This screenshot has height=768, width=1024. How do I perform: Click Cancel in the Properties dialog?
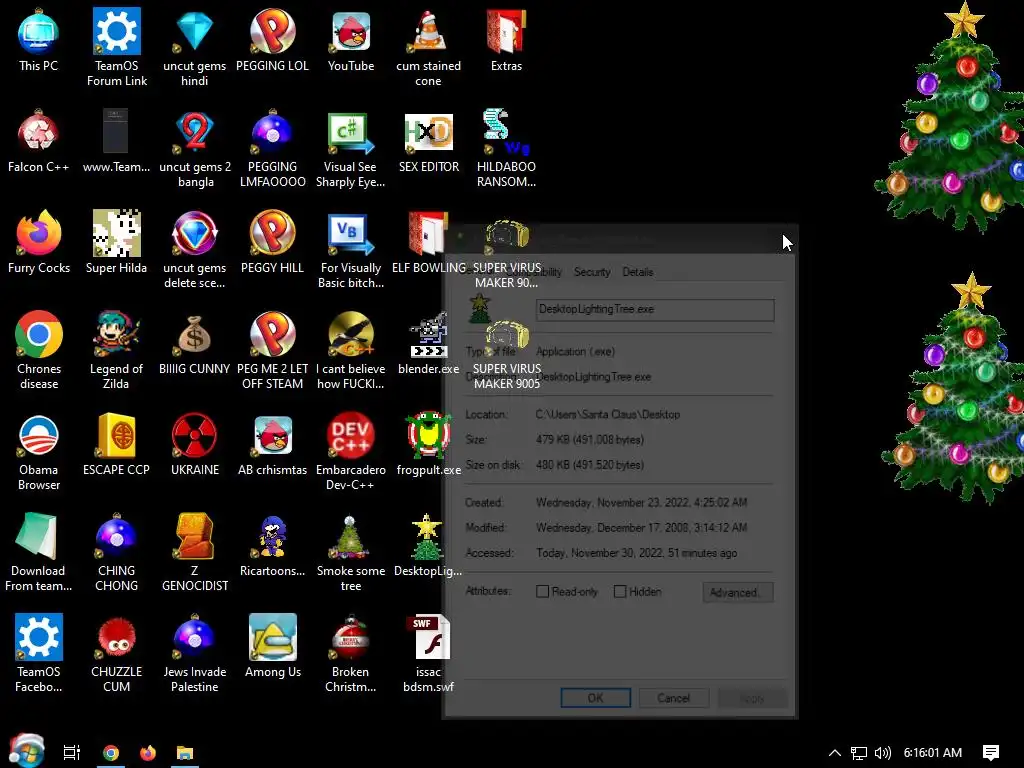coord(673,698)
